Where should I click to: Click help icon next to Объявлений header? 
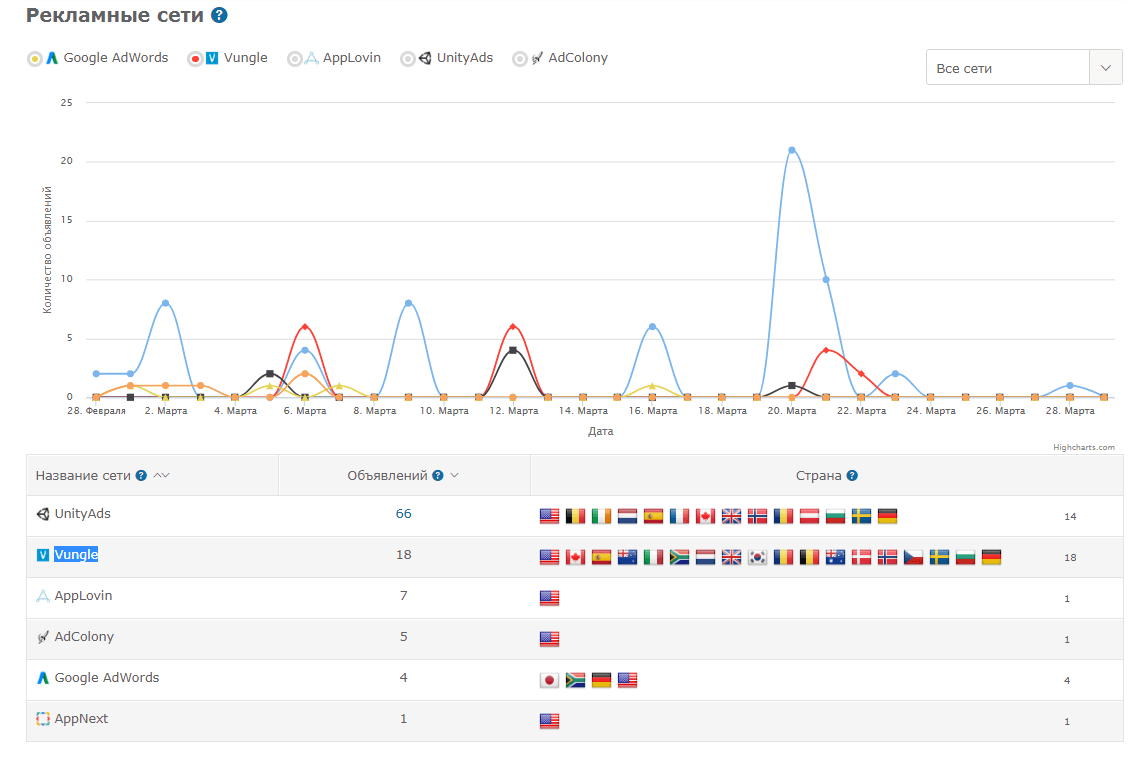tap(438, 476)
